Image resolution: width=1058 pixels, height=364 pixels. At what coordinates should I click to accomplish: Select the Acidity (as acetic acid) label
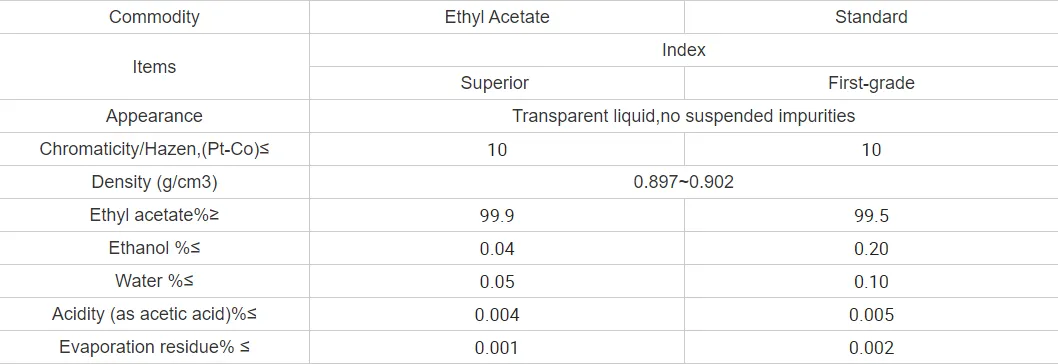[x=155, y=315]
